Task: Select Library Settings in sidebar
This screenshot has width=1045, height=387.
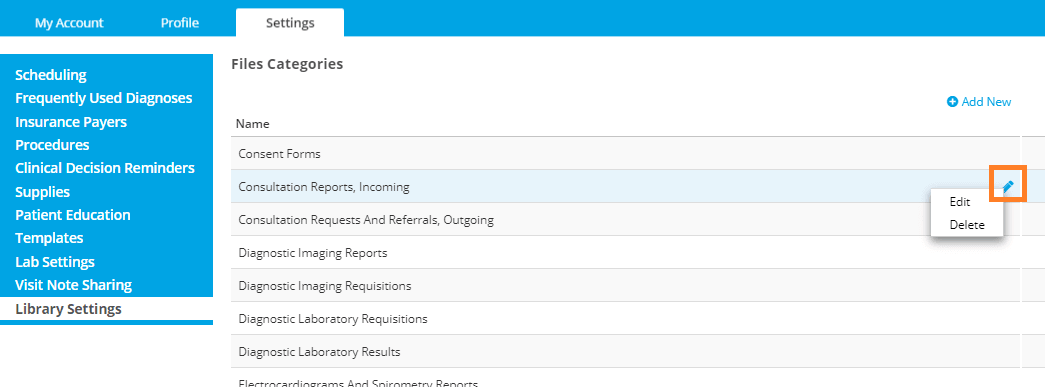Action: point(68,309)
